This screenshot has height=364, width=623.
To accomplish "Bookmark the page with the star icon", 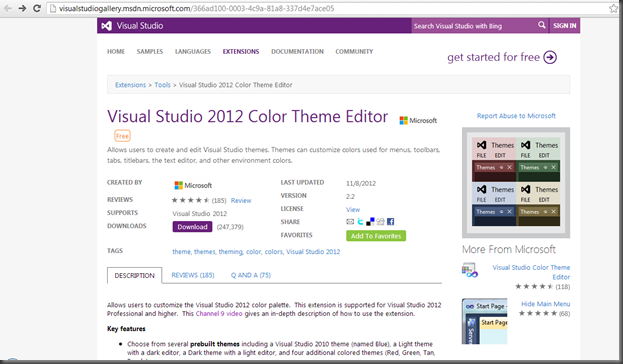I will click(x=614, y=8).
